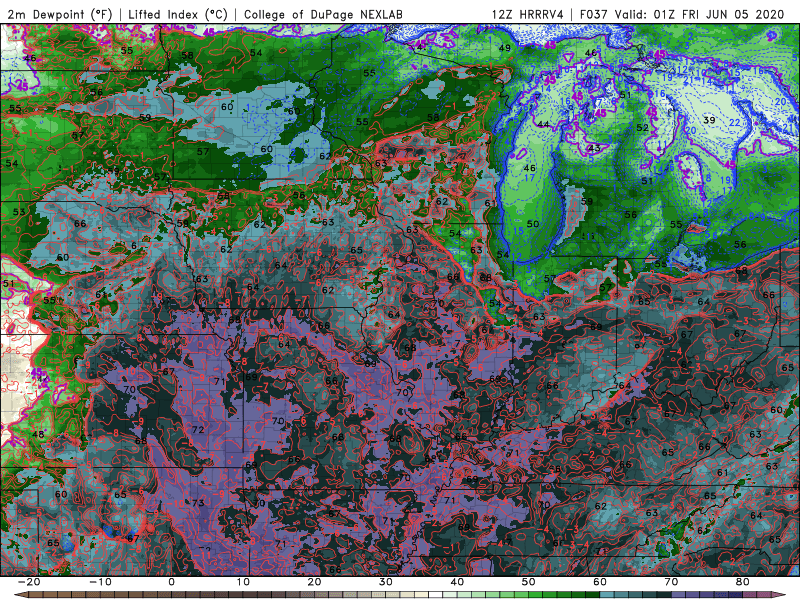Click the right arrow end of the color bar
Image resolution: width=800 pixels, height=600 pixels.
pos(781,595)
